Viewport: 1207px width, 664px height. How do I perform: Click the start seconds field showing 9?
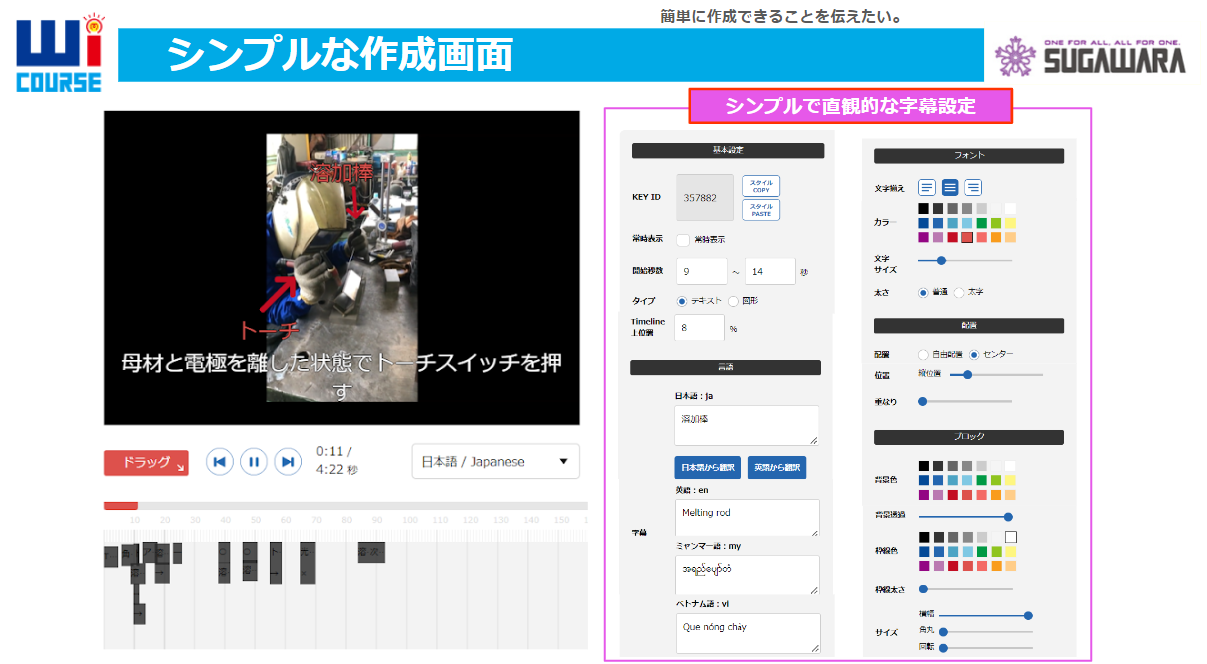point(701,271)
